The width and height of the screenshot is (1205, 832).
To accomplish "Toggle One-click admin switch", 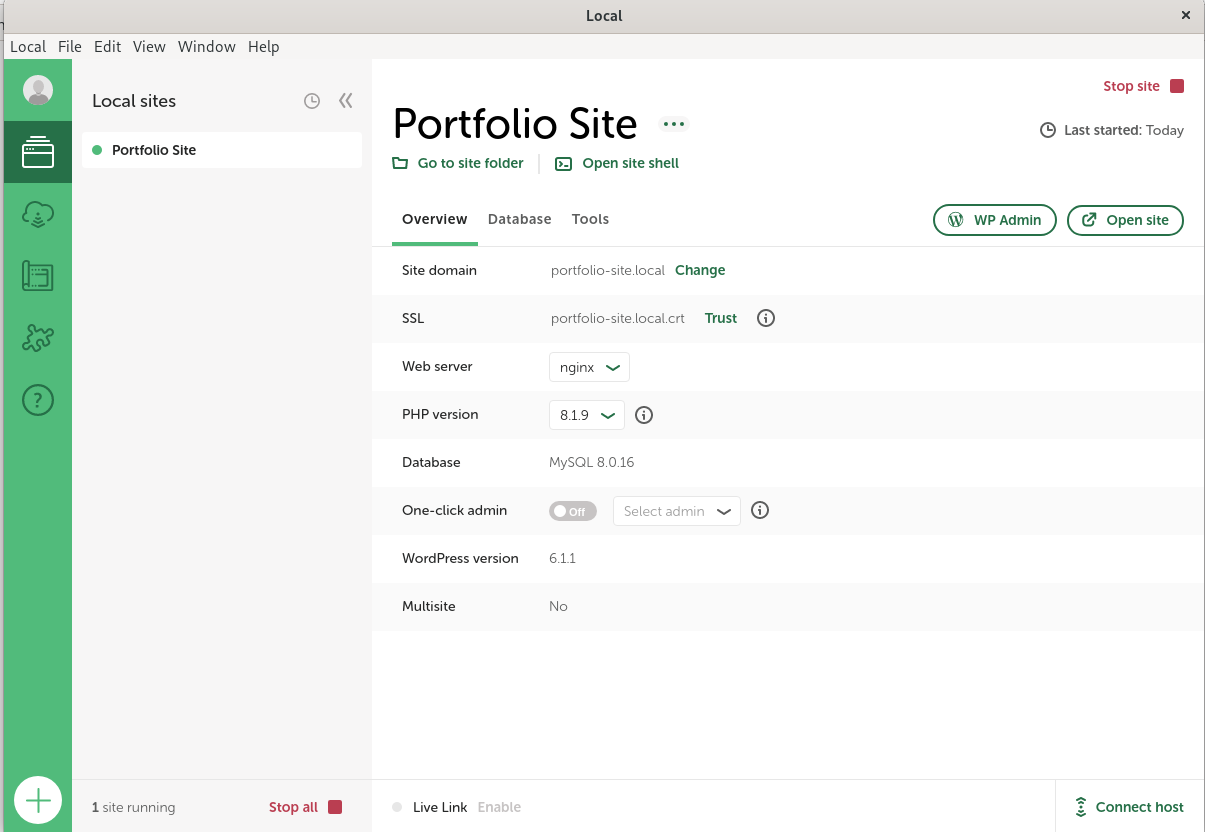I will (x=572, y=511).
